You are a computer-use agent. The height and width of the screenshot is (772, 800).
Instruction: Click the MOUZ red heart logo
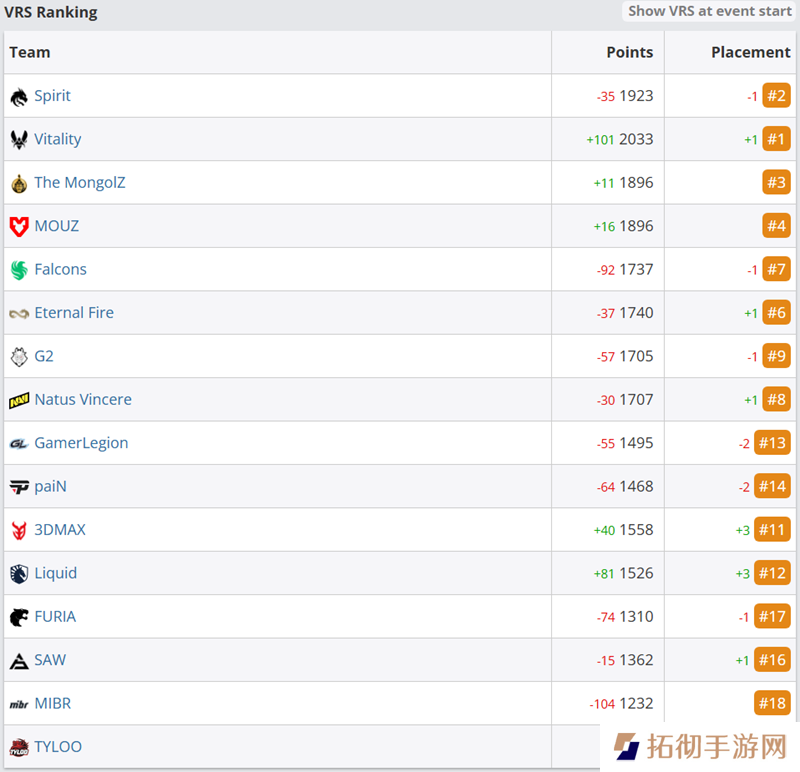19,227
